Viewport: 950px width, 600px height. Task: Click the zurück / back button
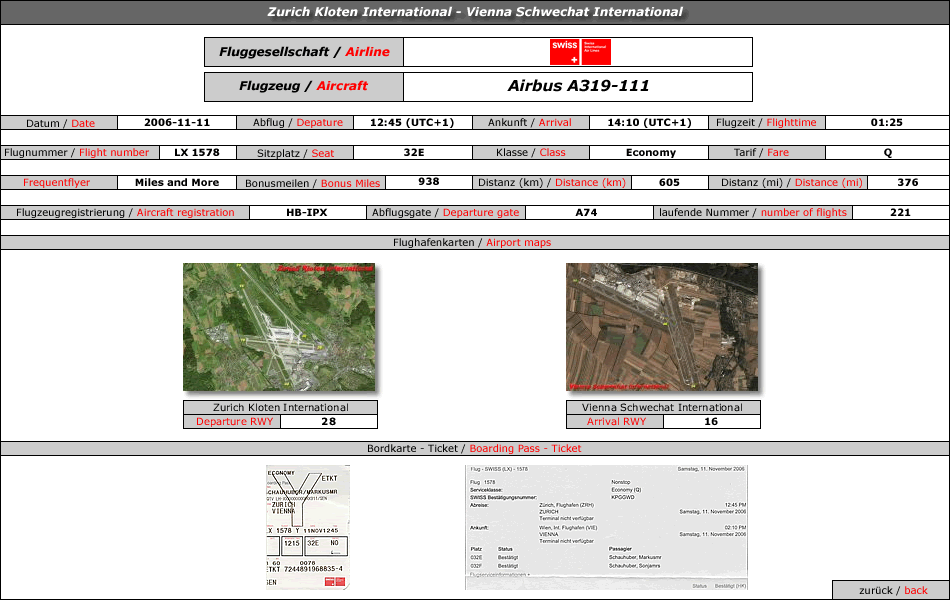pos(891,590)
